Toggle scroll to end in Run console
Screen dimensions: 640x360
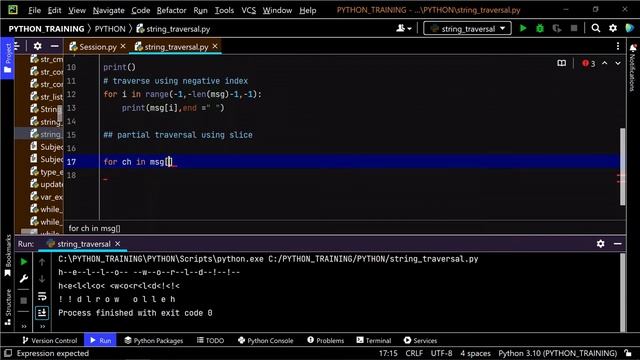coord(42,313)
